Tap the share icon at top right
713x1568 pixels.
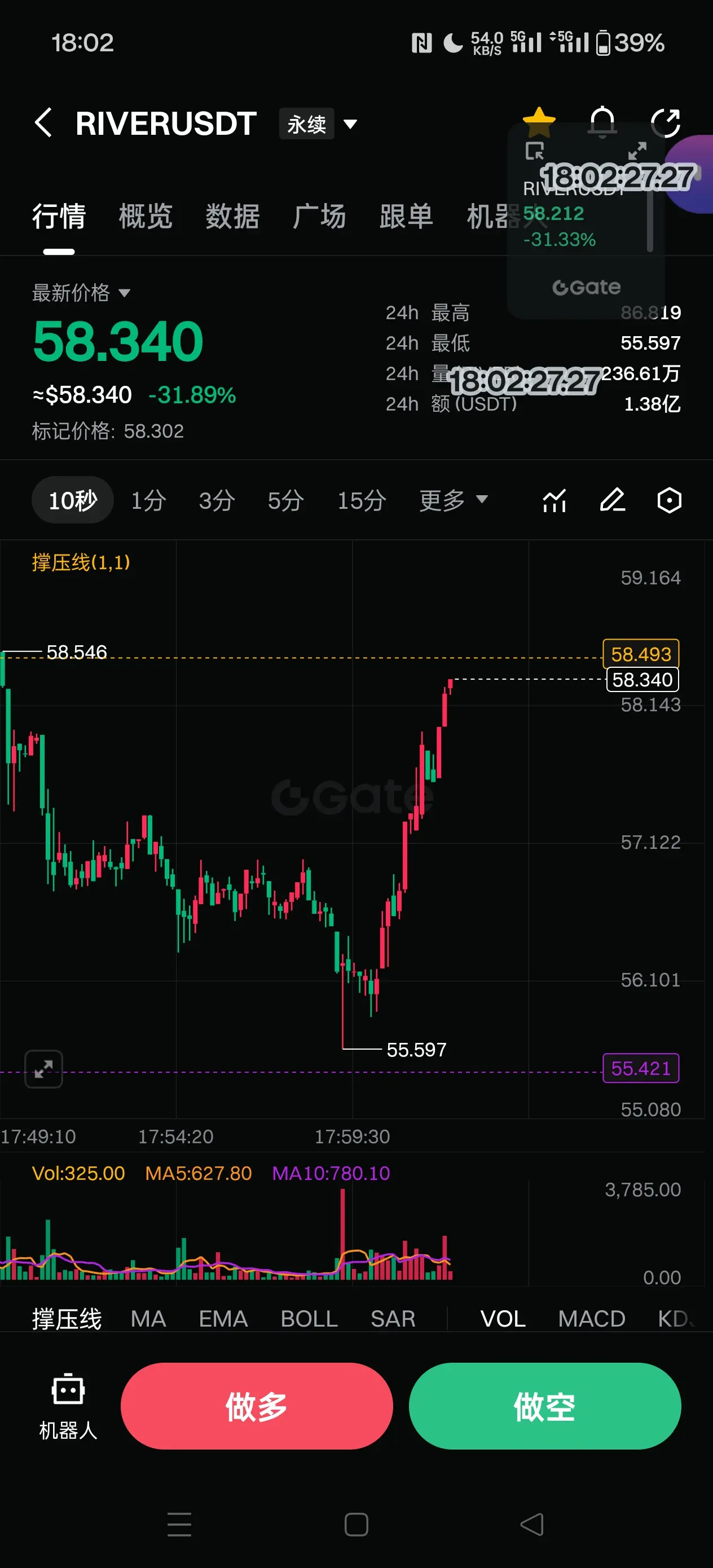coord(666,124)
